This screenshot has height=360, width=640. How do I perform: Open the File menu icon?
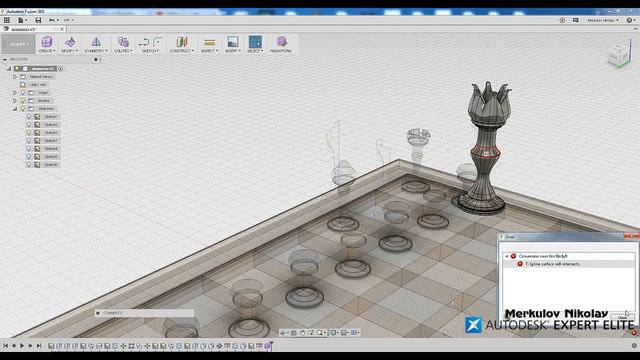(22, 20)
